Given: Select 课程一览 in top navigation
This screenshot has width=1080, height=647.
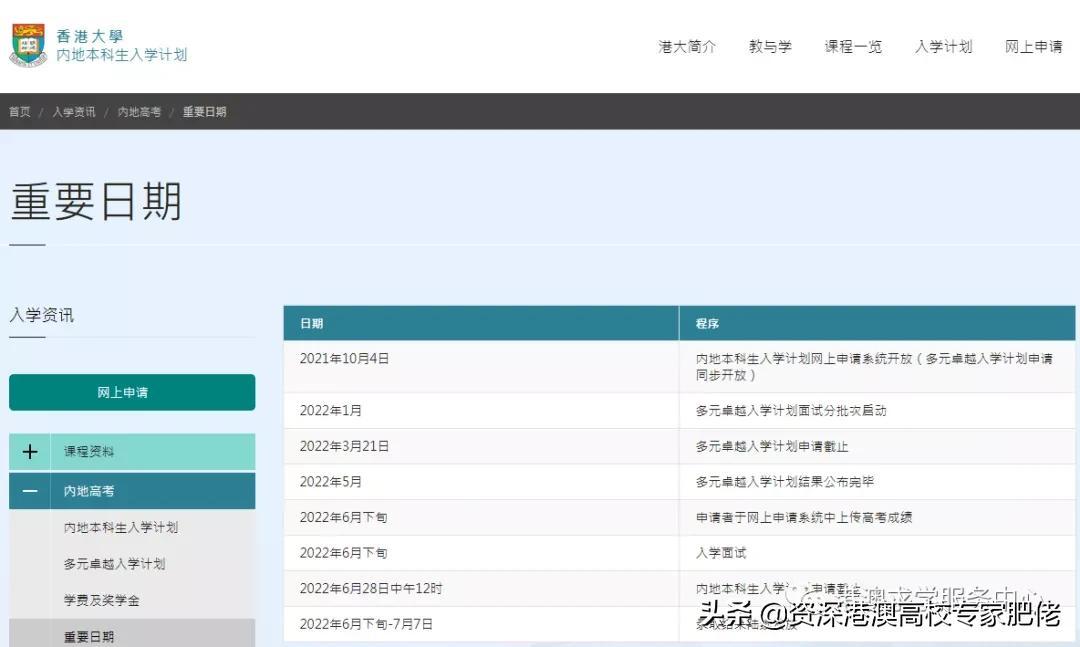Looking at the screenshot, I should (x=853, y=47).
